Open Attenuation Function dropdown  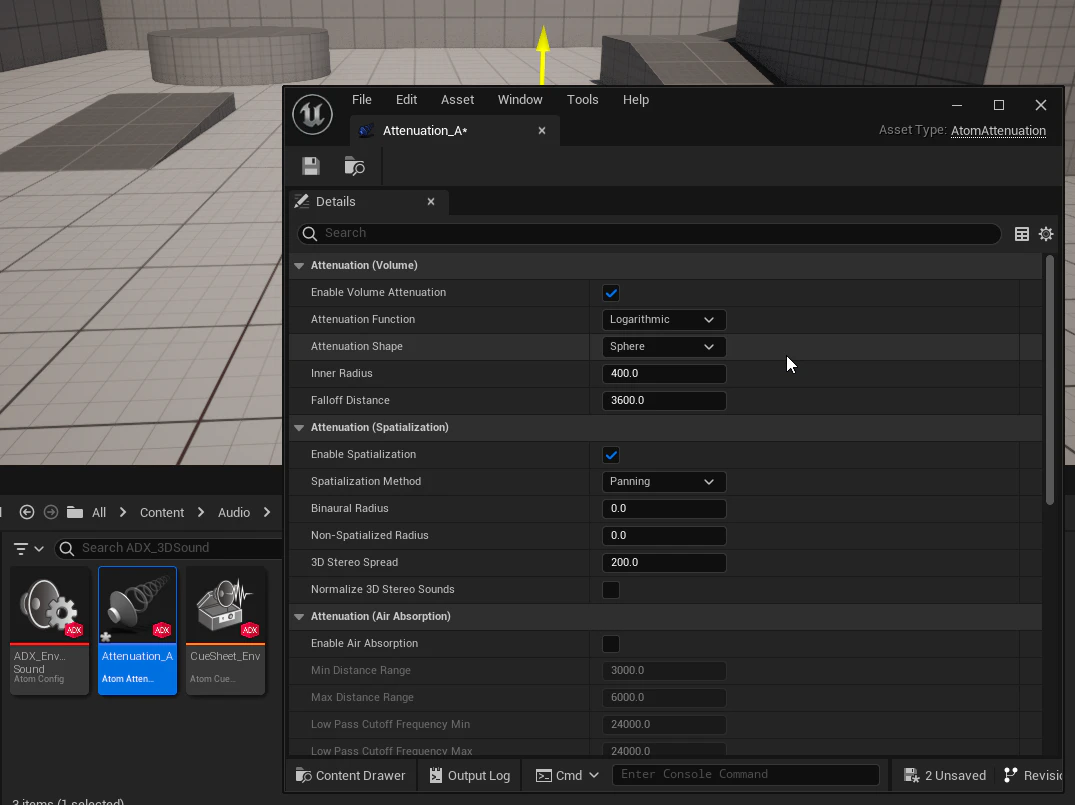pos(664,320)
